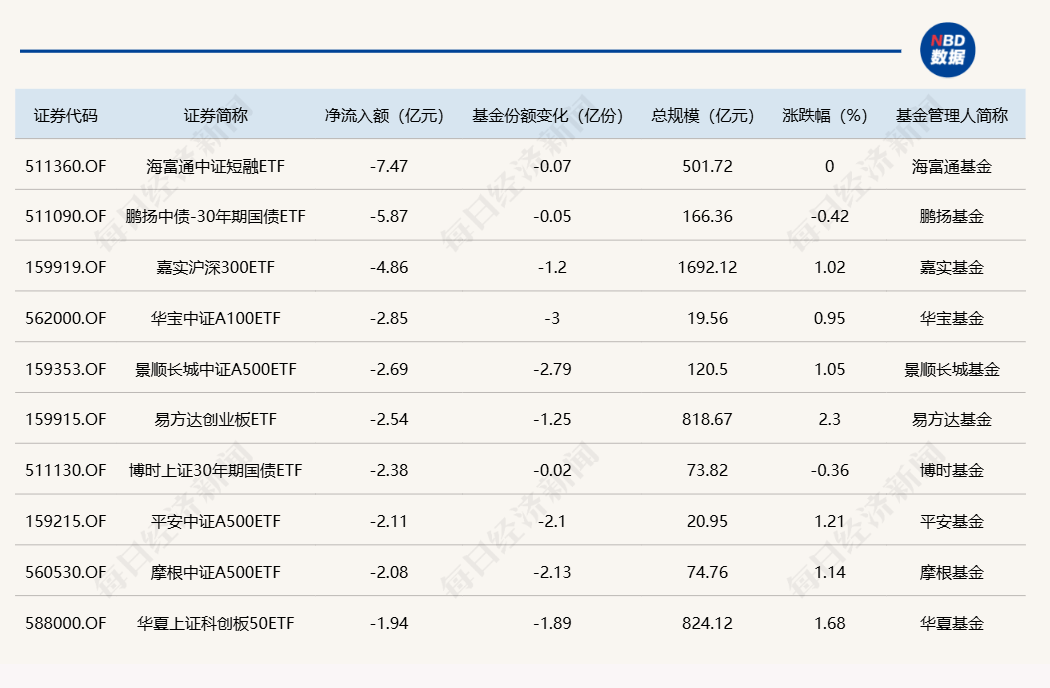Image resolution: width=1050 pixels, height=688 pixels.
Task: Click manager 景顺长城基金
Action: (952, 369)
